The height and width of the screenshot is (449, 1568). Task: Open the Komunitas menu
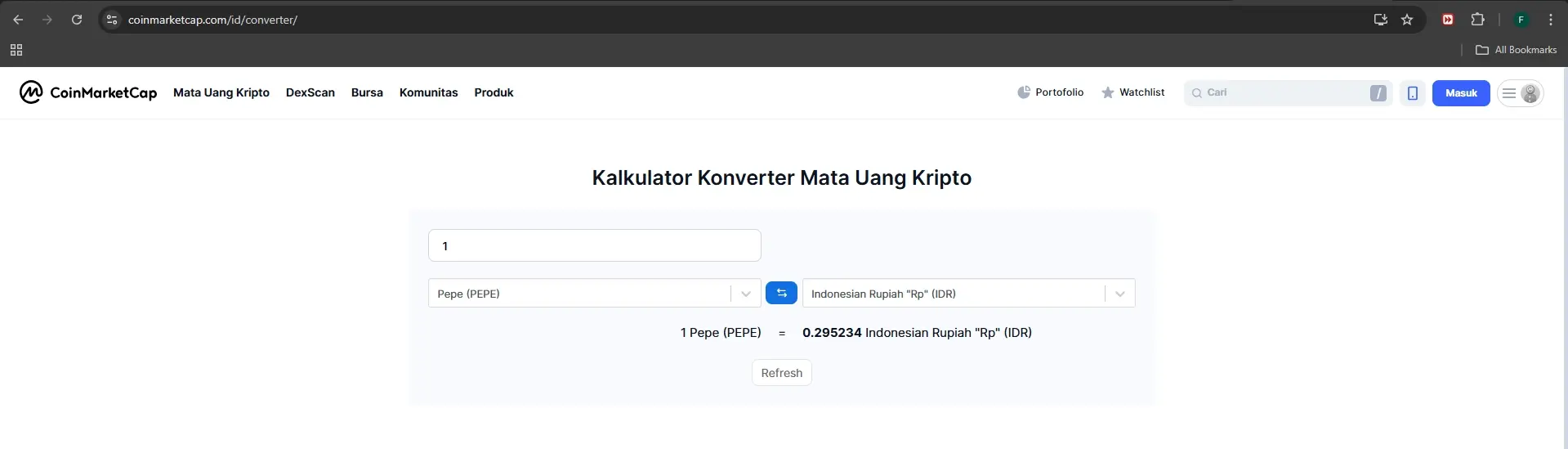(428, 92)
